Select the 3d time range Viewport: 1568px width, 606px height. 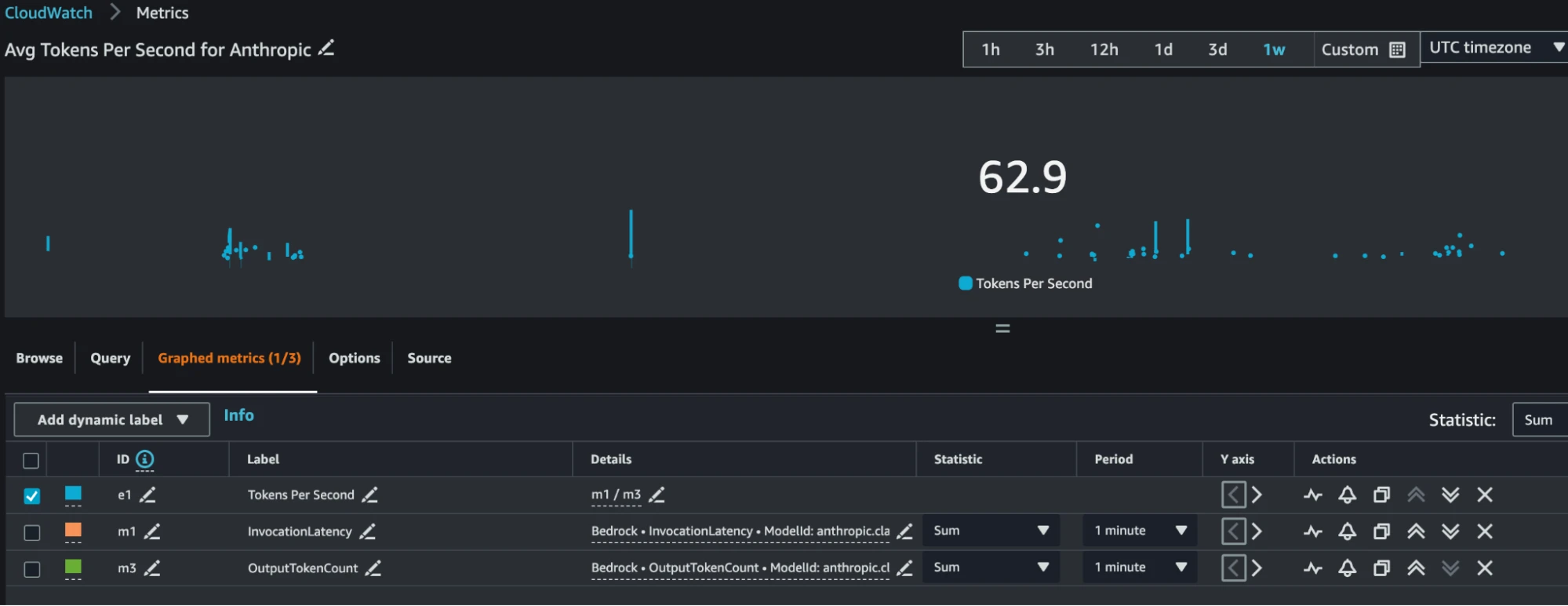[x=1217, y=49]
